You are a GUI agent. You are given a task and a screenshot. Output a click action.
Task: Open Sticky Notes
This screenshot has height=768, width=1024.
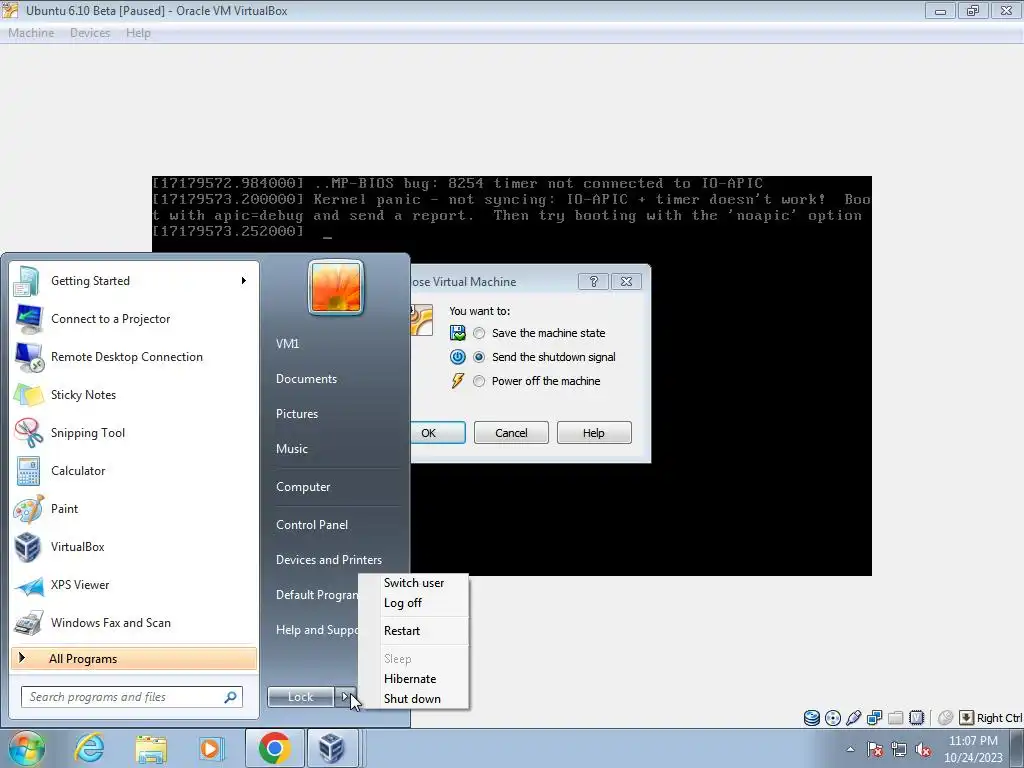pyautogui.click(x=134, y=394)
